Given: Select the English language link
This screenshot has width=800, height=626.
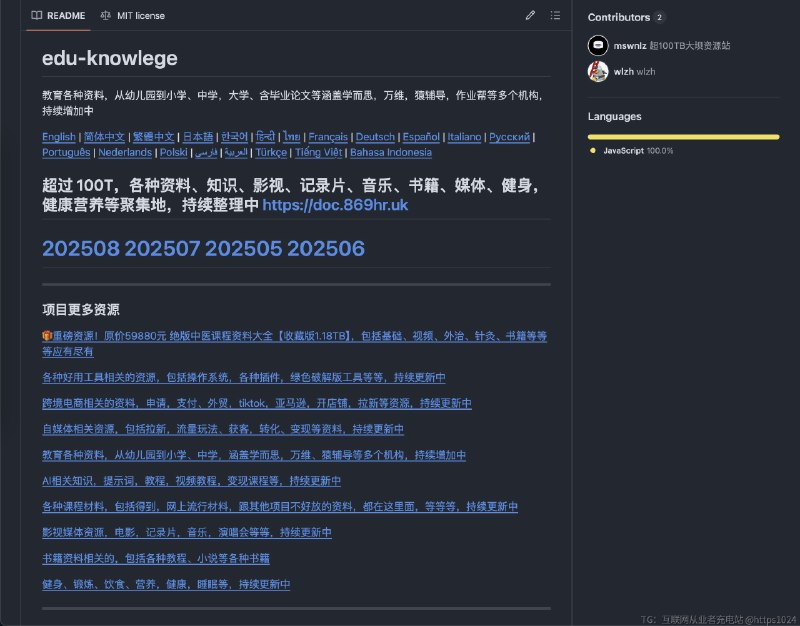Looking at the screenshot, I should pos(58,136).
